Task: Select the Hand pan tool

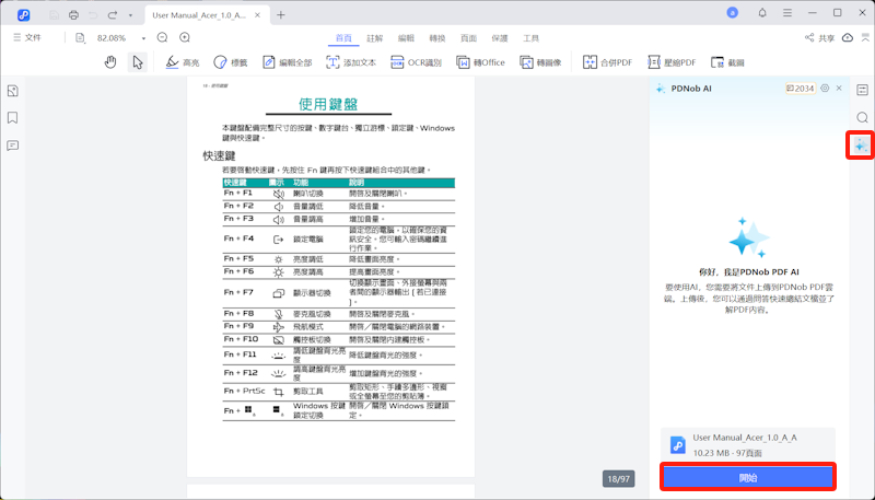Action: pos(110,62)
